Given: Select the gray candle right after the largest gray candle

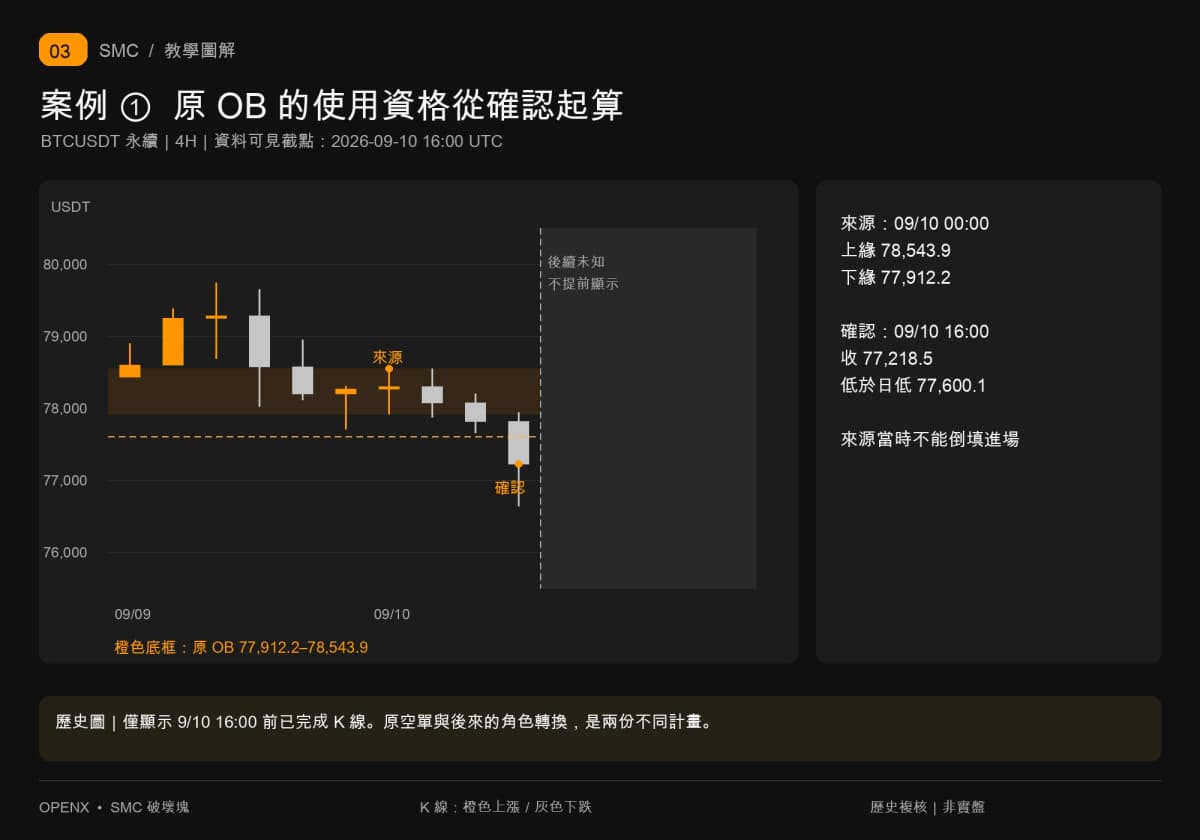Looking at the screenshot, I should click(x=303, y=380).
